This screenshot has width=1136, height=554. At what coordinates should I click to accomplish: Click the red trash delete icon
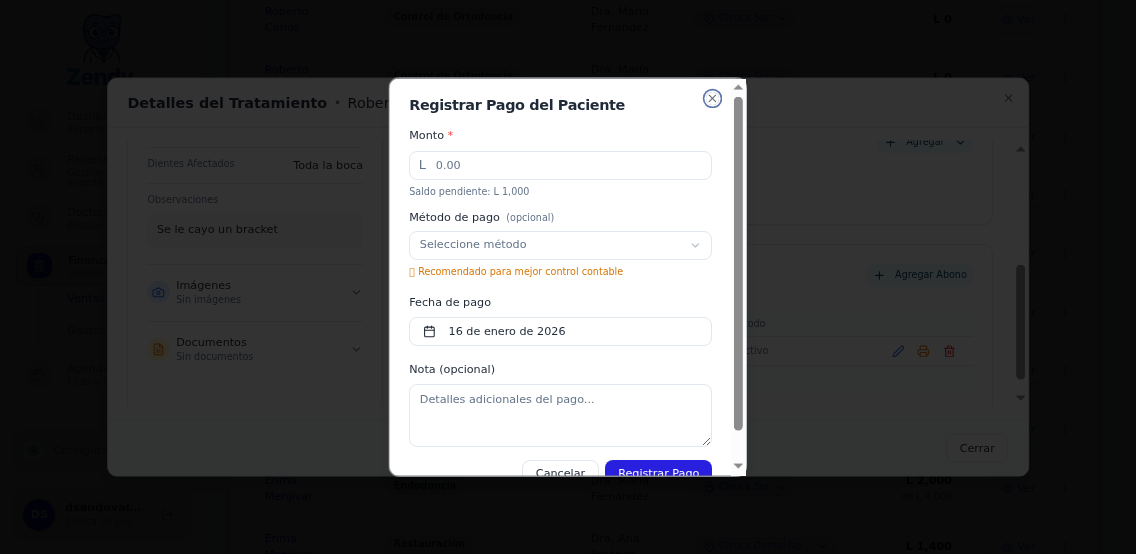tap(949, 351)
